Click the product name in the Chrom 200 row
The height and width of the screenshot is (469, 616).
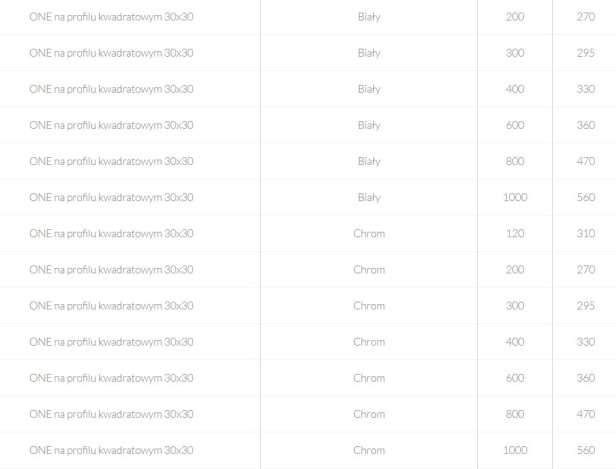pyautogui.click(x=112, y=270)
